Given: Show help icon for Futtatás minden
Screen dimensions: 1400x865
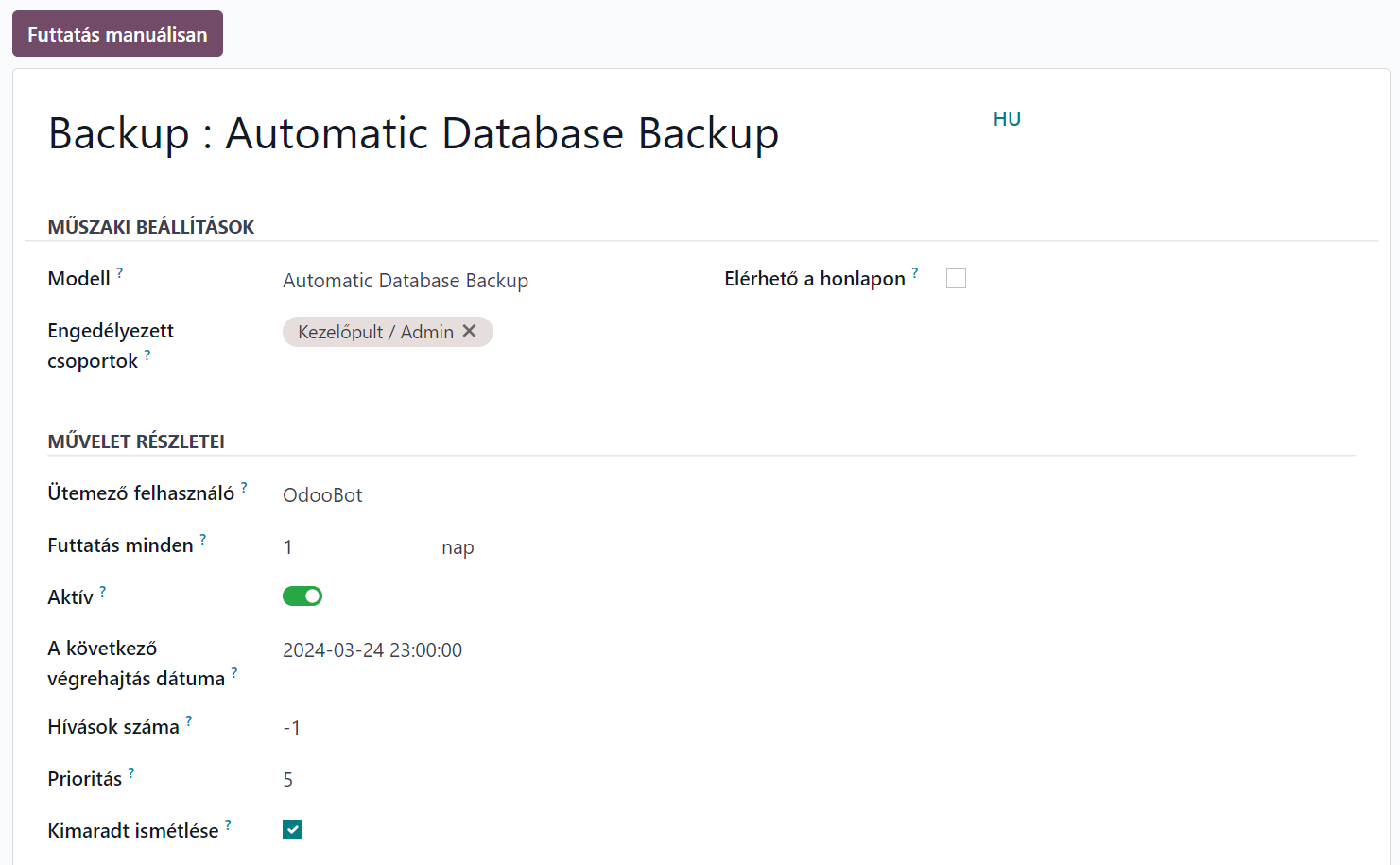Looking at the screenshot, I should (x=202, y=539).
